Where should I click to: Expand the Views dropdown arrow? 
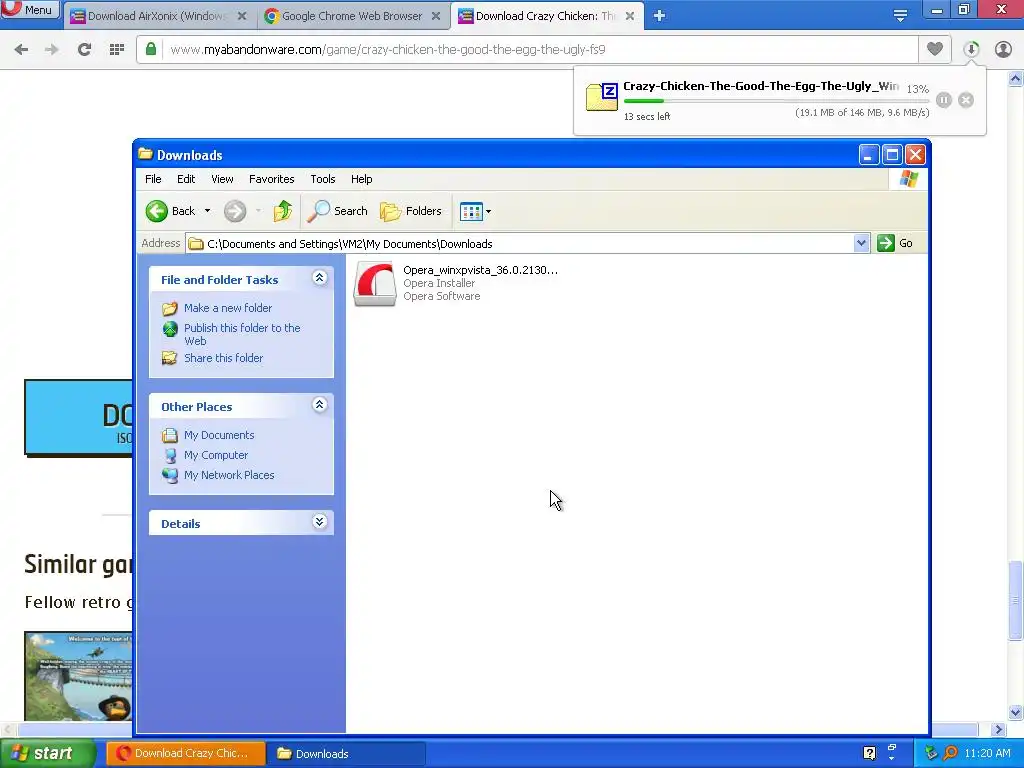click(488, 212)
